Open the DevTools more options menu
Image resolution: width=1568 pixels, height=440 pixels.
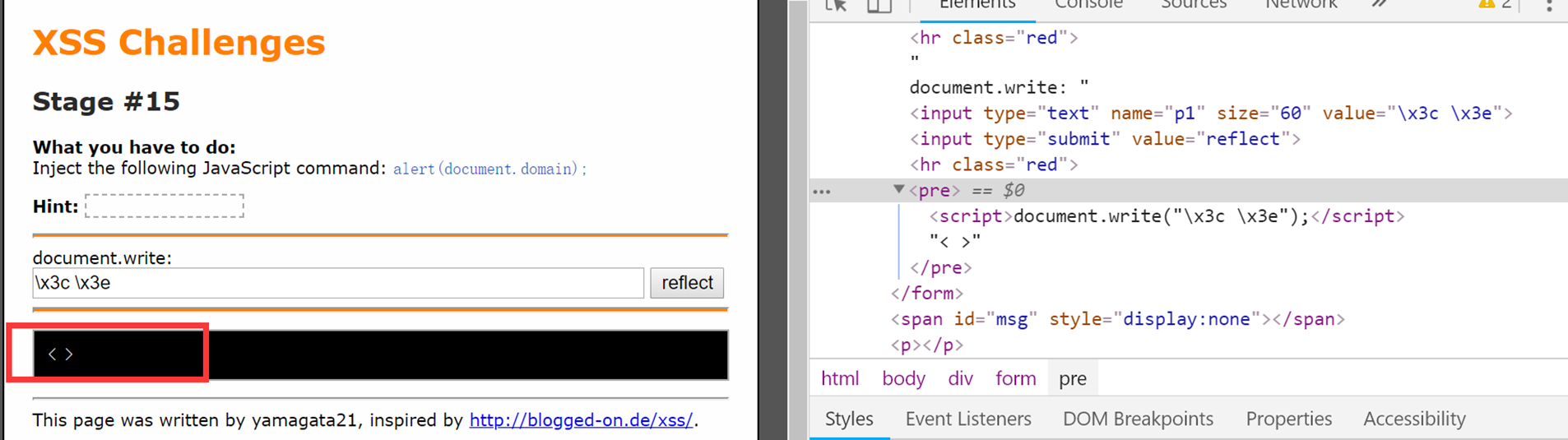(1548, 5)
